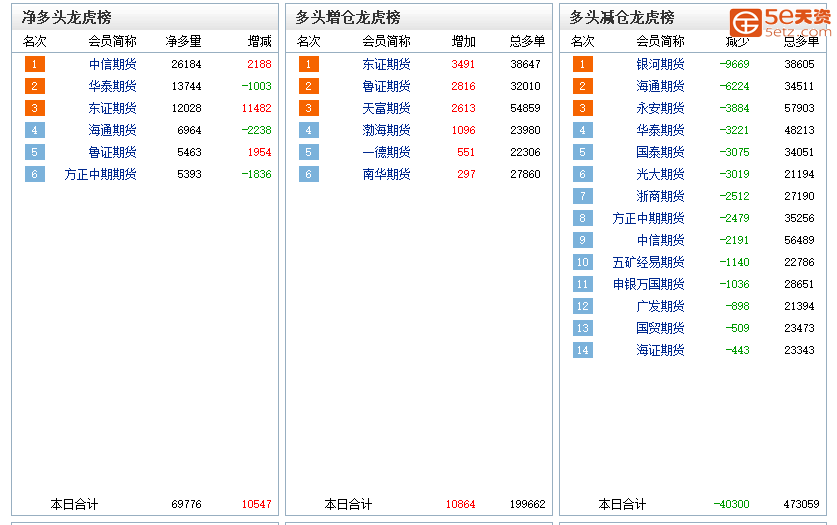Click rank 6 badge beside 南华期货
The image size is (837, 525).
[309, 174]
